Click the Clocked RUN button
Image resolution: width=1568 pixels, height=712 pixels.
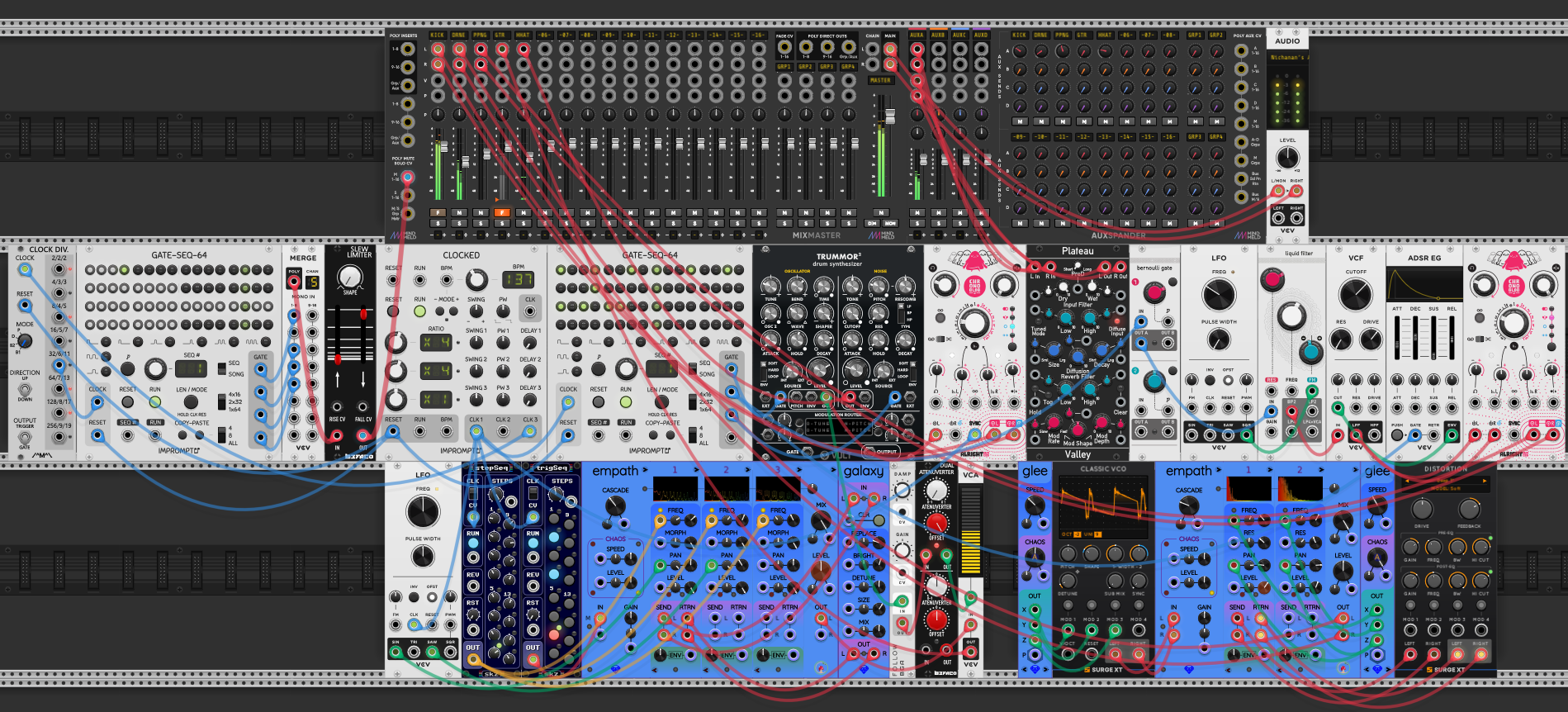pos(419,311)
